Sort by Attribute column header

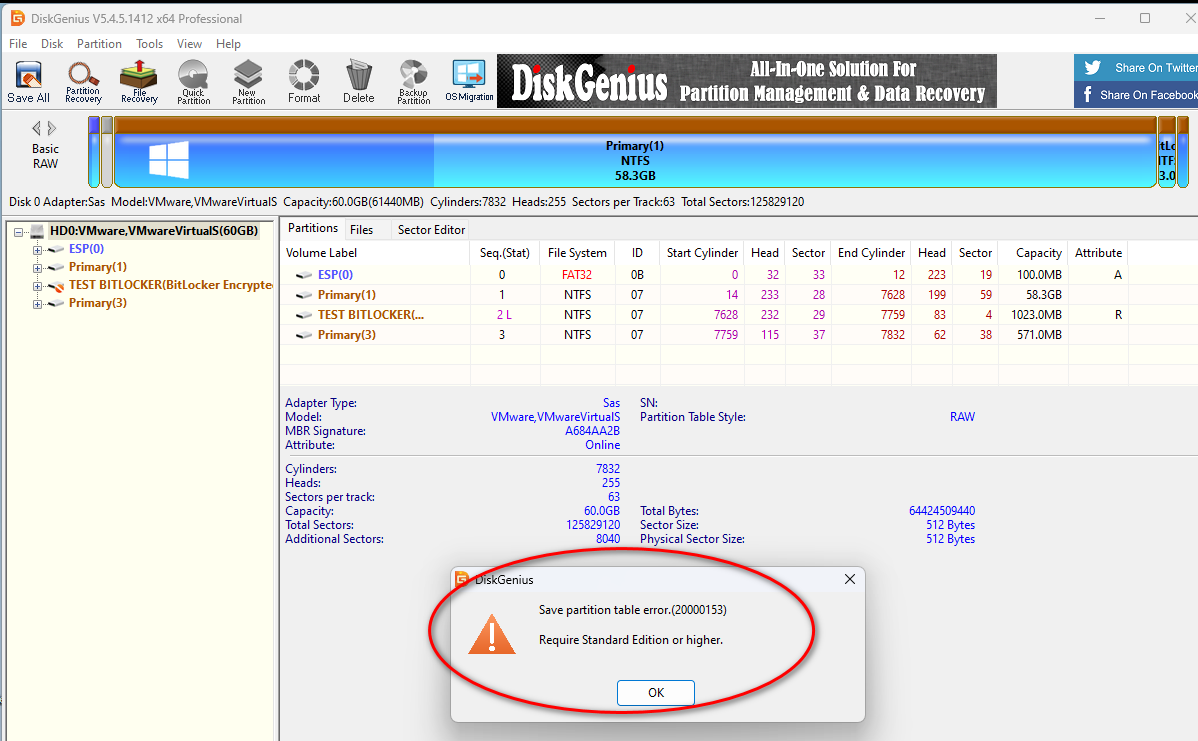point(1099,253)
